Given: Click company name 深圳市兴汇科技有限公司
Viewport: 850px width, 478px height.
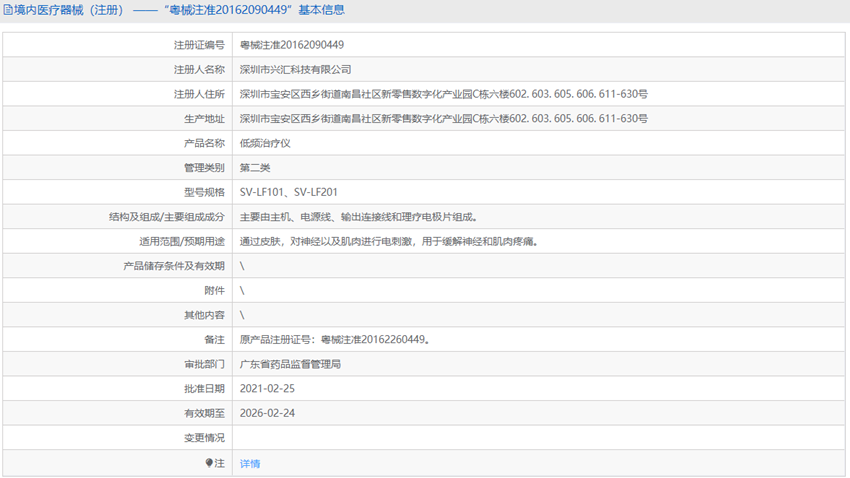Looking at the screenshot, I should point(295,69).
